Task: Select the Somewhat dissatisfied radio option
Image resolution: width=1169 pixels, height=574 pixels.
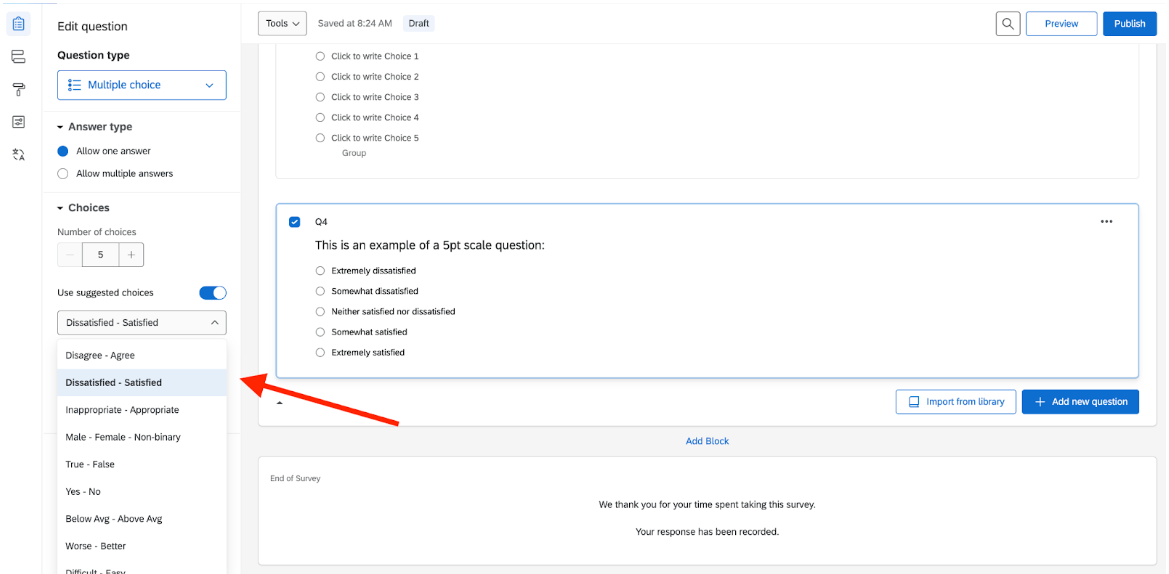Action: (321, 291)
